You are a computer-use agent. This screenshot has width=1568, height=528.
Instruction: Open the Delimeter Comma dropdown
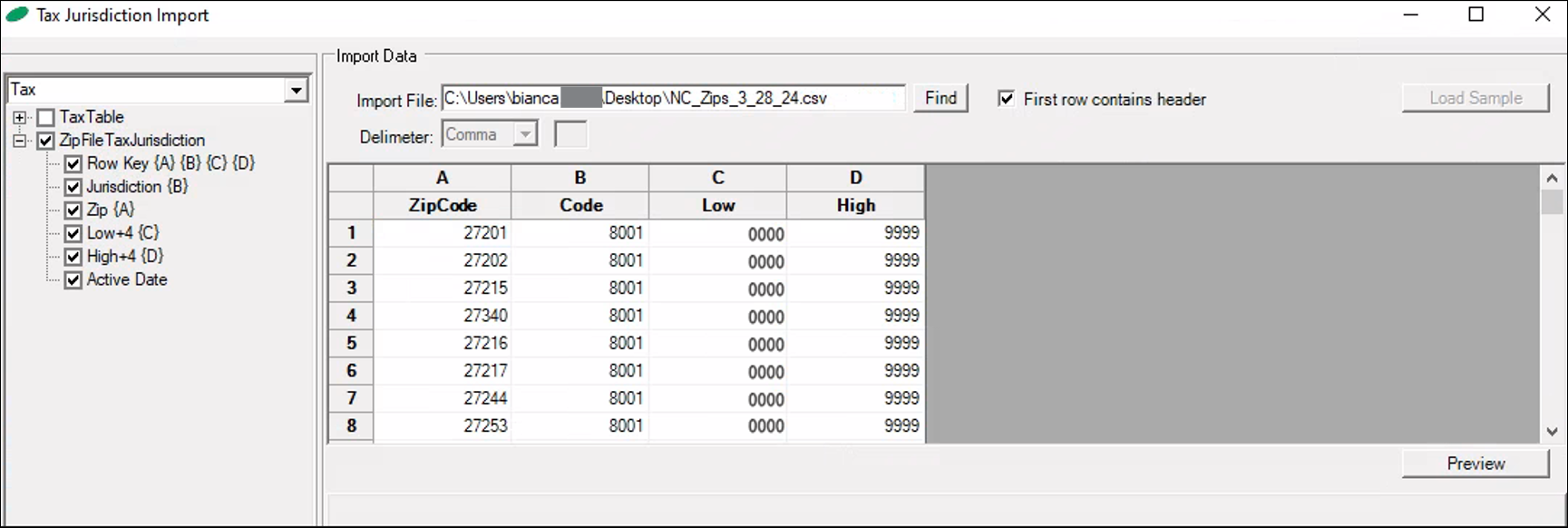point(525,135)
